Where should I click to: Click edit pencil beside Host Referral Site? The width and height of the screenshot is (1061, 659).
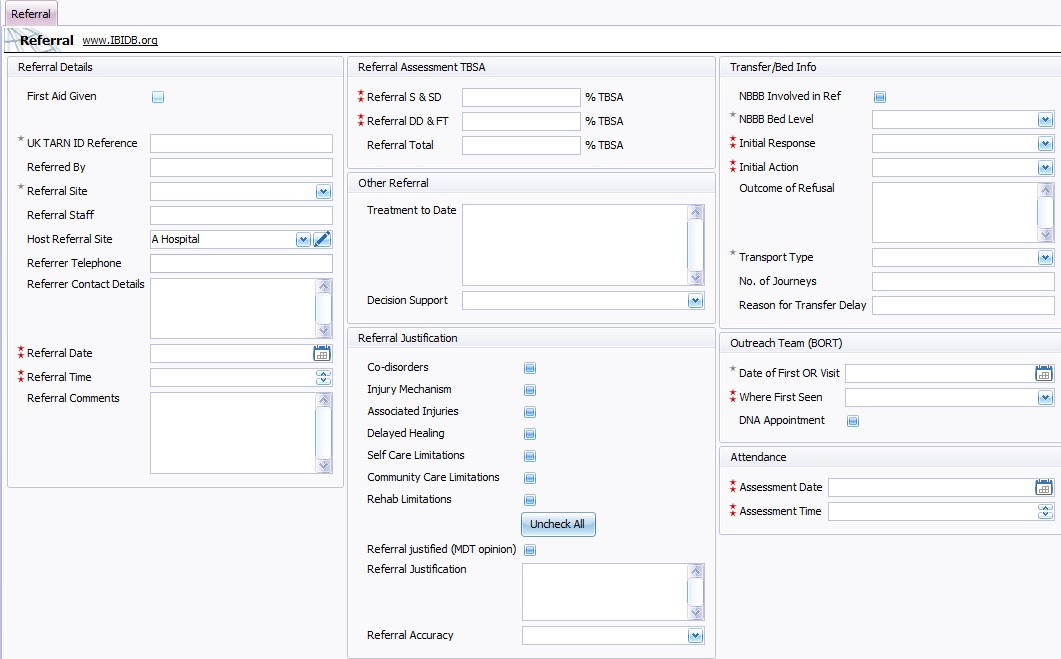tap(322, 239)
